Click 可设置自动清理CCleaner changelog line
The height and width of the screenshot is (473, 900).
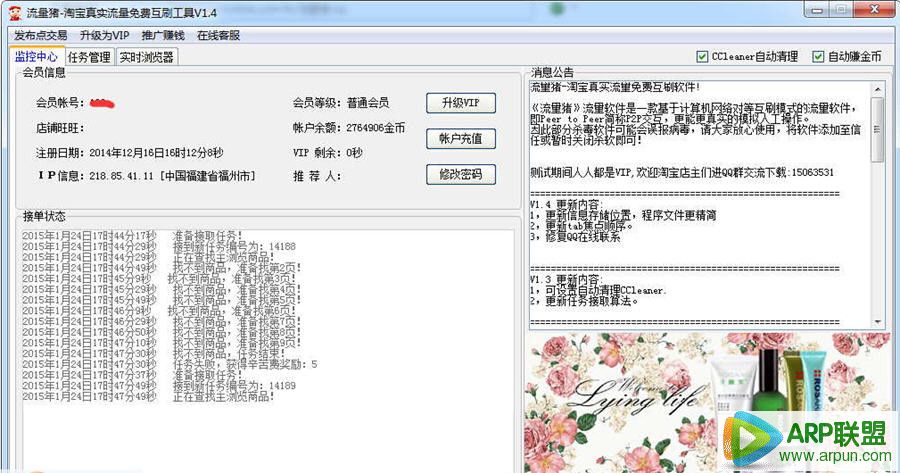pyautogui.click(x=598, y=290)
